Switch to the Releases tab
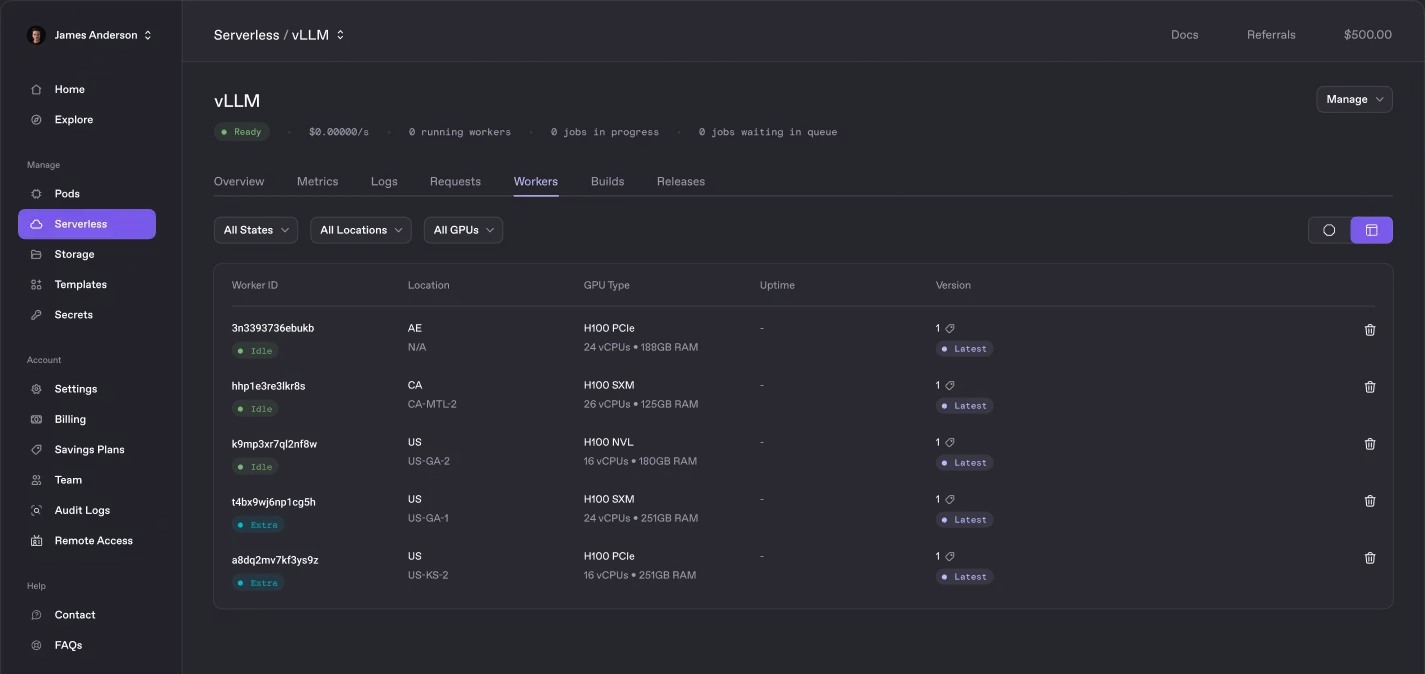Image resolution: width=1425 pixels, height=674 pixels. point(681,181)
